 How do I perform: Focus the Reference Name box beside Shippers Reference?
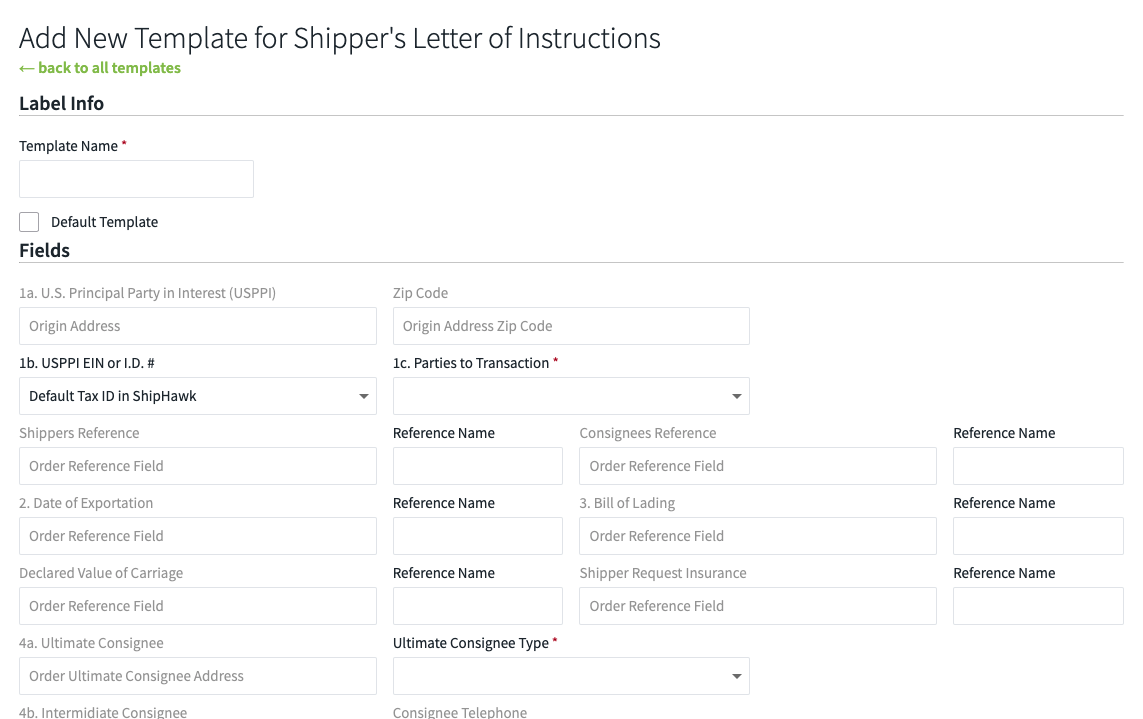477,466
